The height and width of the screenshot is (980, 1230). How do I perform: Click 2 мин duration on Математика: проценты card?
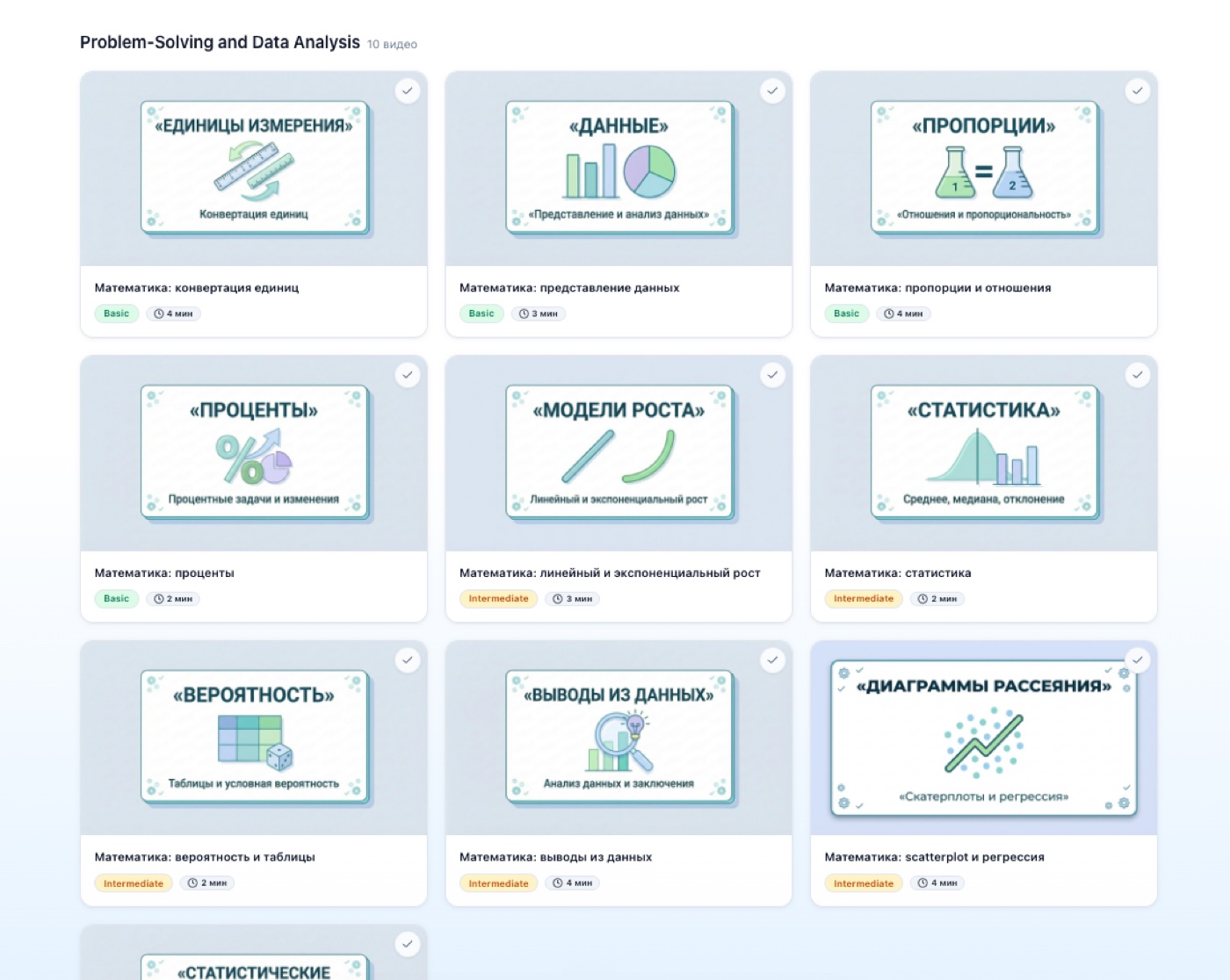click(173, 599)
